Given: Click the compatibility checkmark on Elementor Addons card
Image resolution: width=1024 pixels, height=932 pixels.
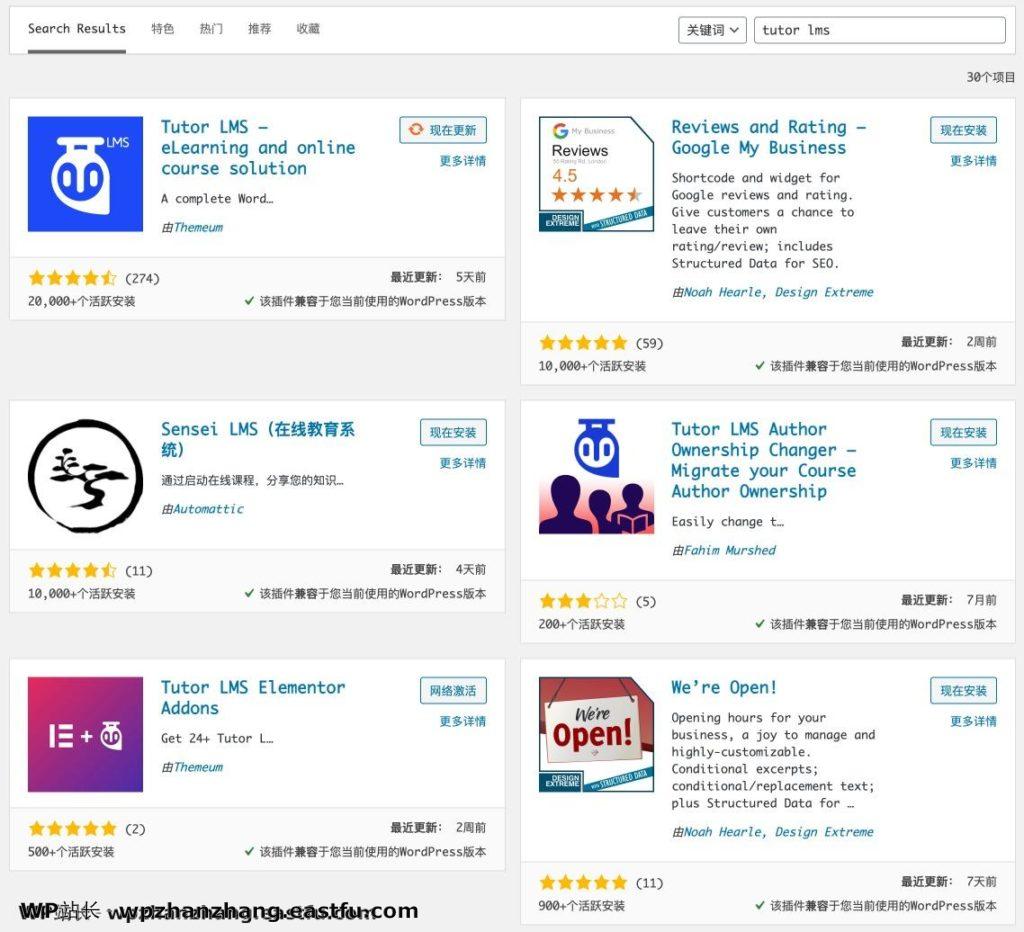Looking at the screenshot, I should point(249,851).
